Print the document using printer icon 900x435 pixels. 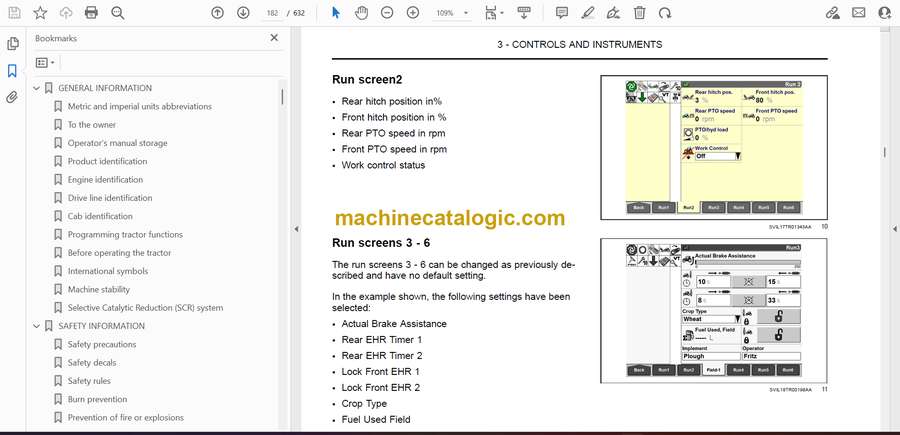click(92, 13)
